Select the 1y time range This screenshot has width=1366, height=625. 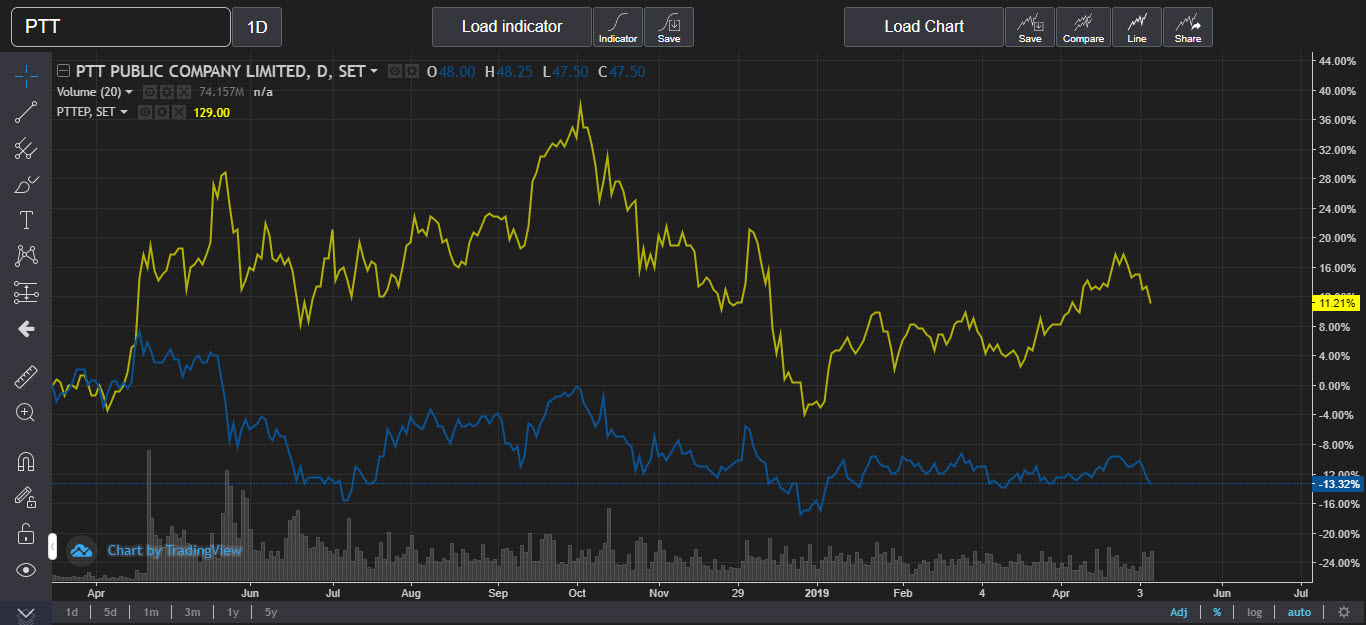(232, 612)
